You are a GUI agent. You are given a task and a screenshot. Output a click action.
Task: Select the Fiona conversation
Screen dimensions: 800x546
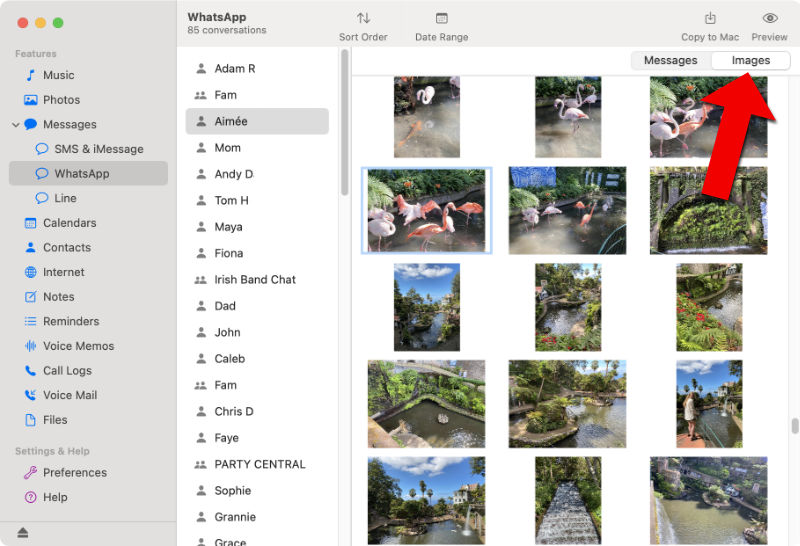[257, 253]
